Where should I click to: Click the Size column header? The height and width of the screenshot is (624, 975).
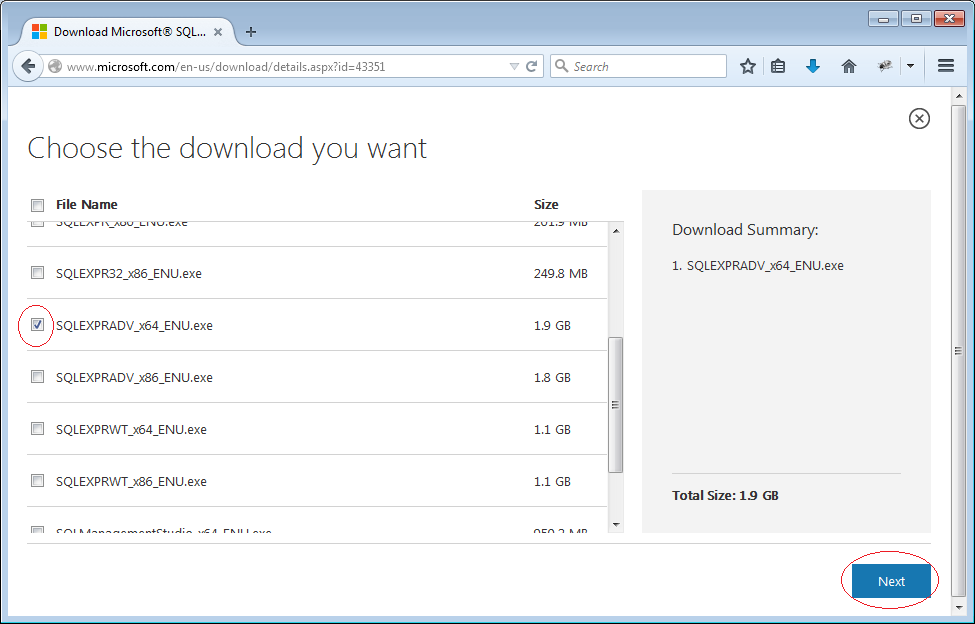tap(546, 204)
